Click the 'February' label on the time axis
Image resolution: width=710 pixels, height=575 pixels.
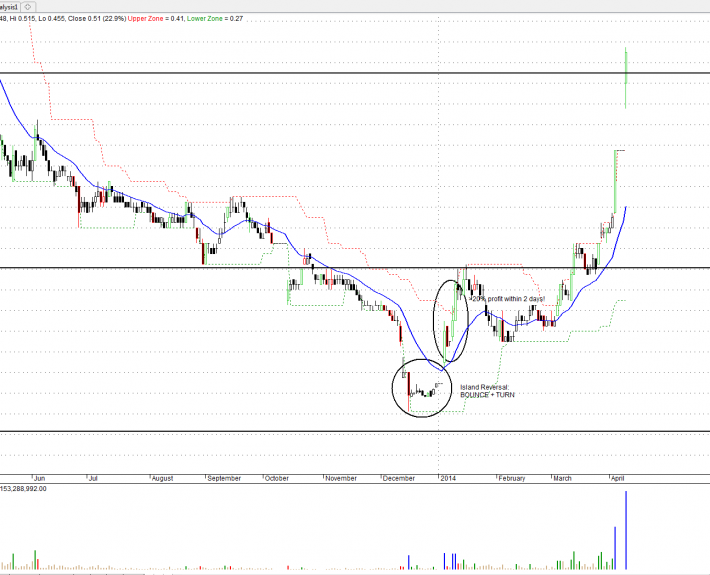(x=511, y=478)
